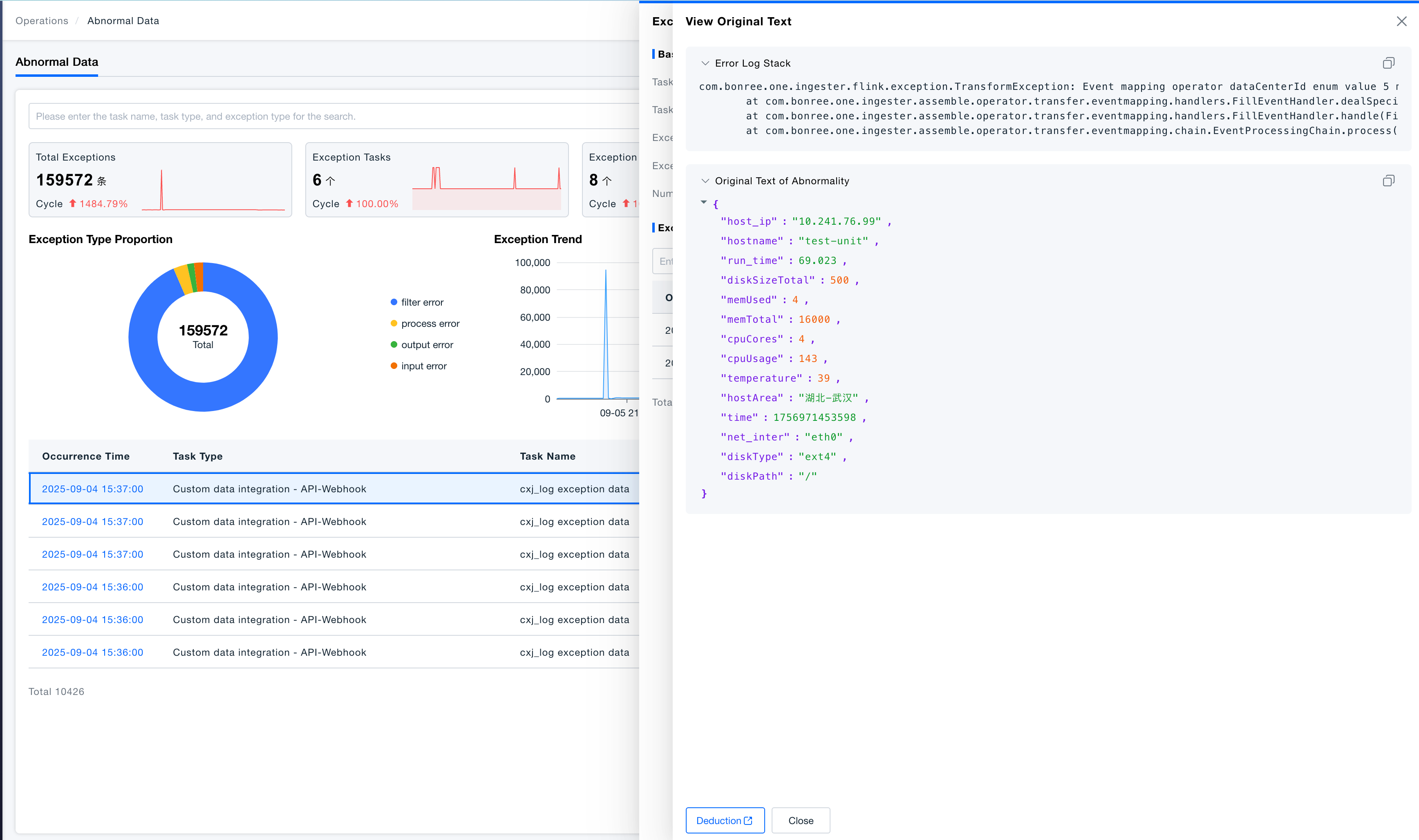Screen dimensions: 1419x840
Task: Switch to the Abnormal Data tab
Action: [57, 62]
